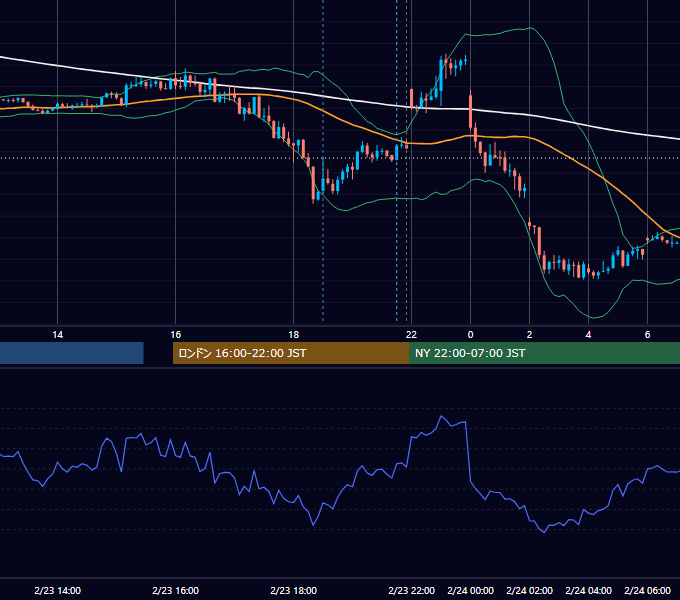The image size is (680, 600).
Task: Click the 0 hour label on price chart axis
Action: point(471,335)
